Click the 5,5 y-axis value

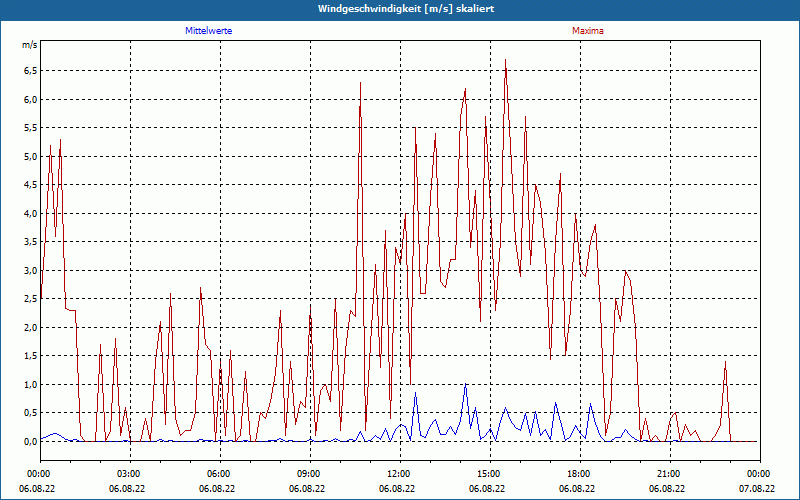[31, 128]
